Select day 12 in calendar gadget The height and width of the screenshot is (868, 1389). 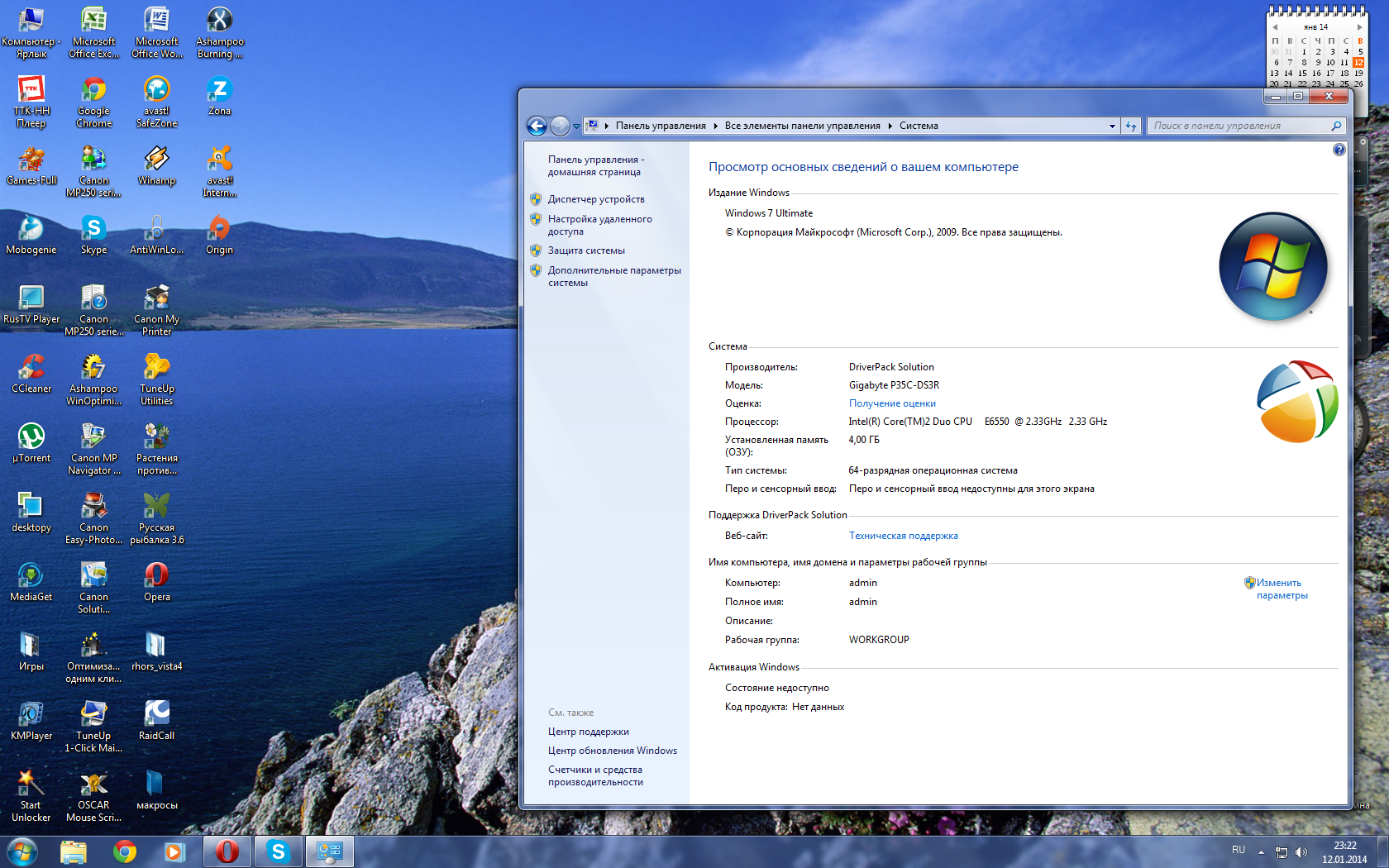pos(1358,62)
